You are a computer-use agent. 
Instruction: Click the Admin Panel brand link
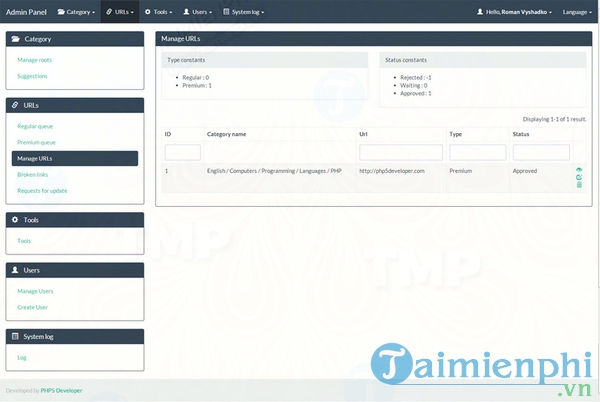pos(26,12)
